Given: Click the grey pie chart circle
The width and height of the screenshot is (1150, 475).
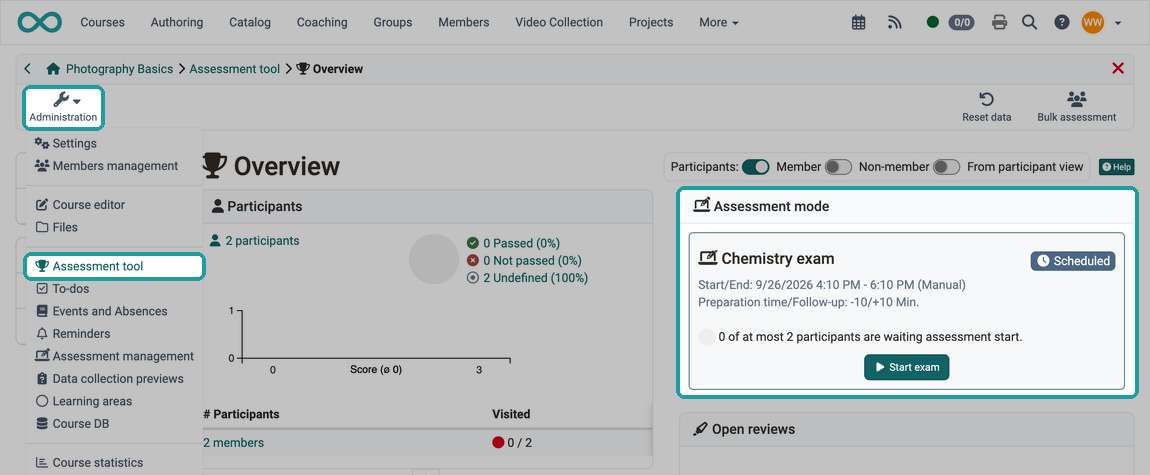Looking at the screenshot, I should pyautogui.click(x=433, y=259).
